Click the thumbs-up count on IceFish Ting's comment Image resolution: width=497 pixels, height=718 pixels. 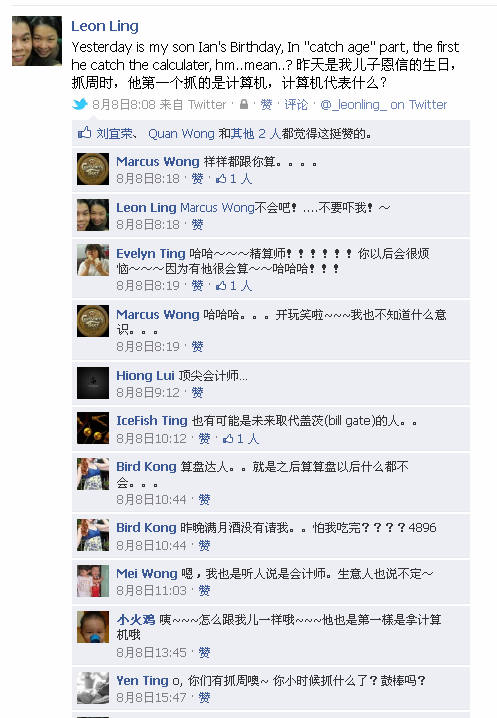(241, 439)
